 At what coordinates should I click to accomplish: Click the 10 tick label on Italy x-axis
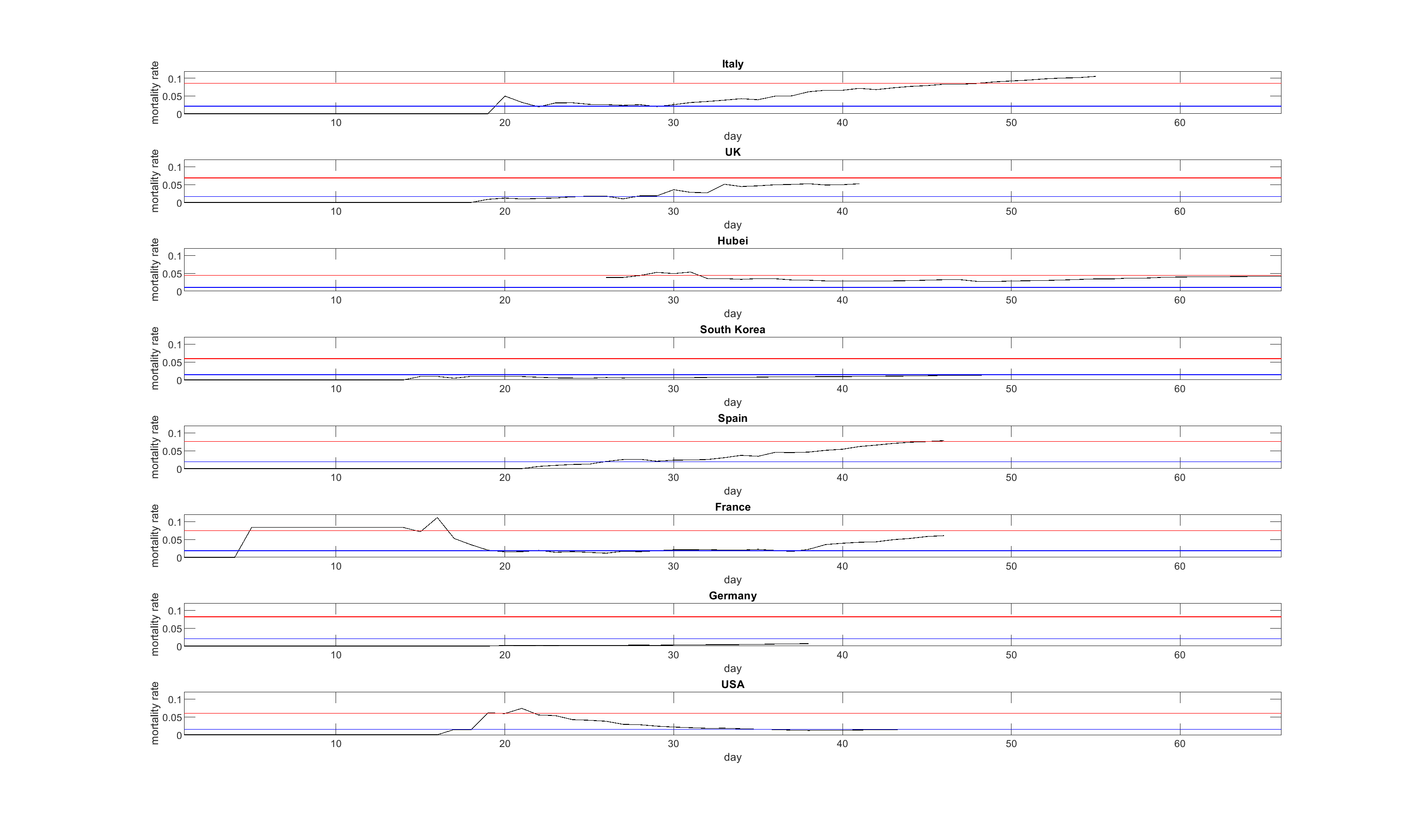click(x=336, y=123)
